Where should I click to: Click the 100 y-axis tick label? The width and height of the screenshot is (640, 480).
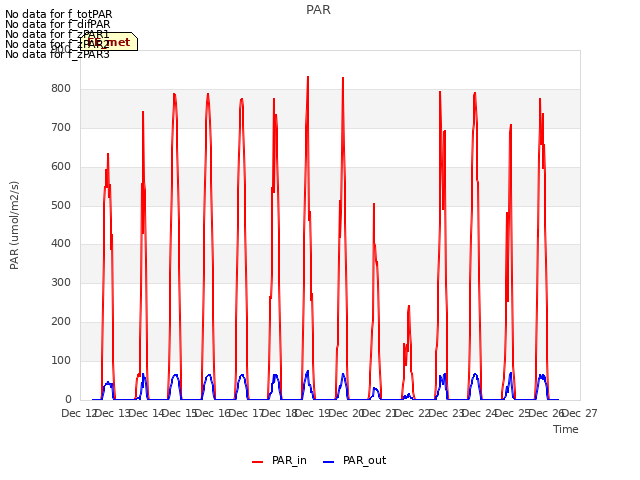pyautogui.click(x=61, y=360)
